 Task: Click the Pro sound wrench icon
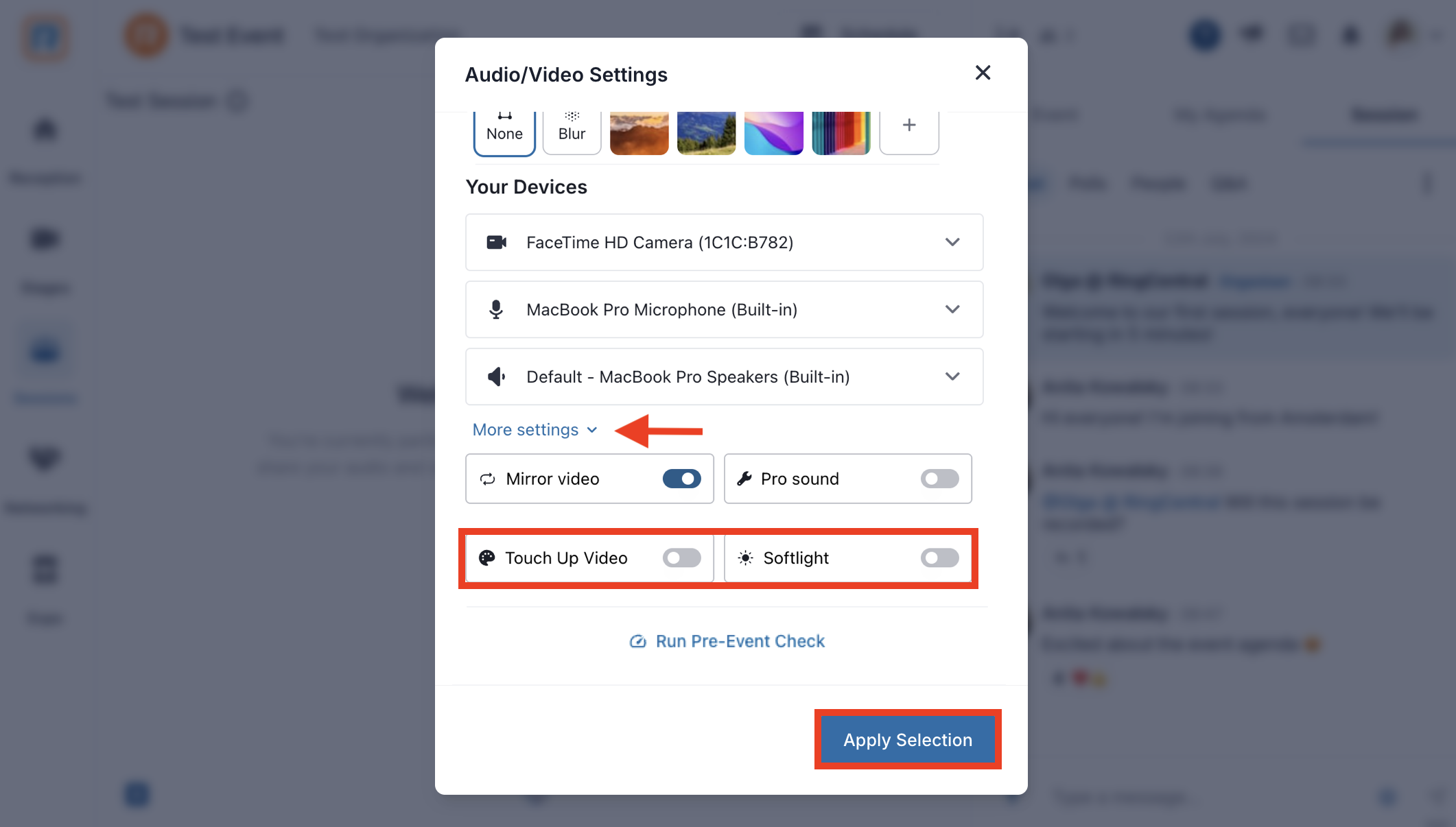pyautogui.click(x=744, y=479)
